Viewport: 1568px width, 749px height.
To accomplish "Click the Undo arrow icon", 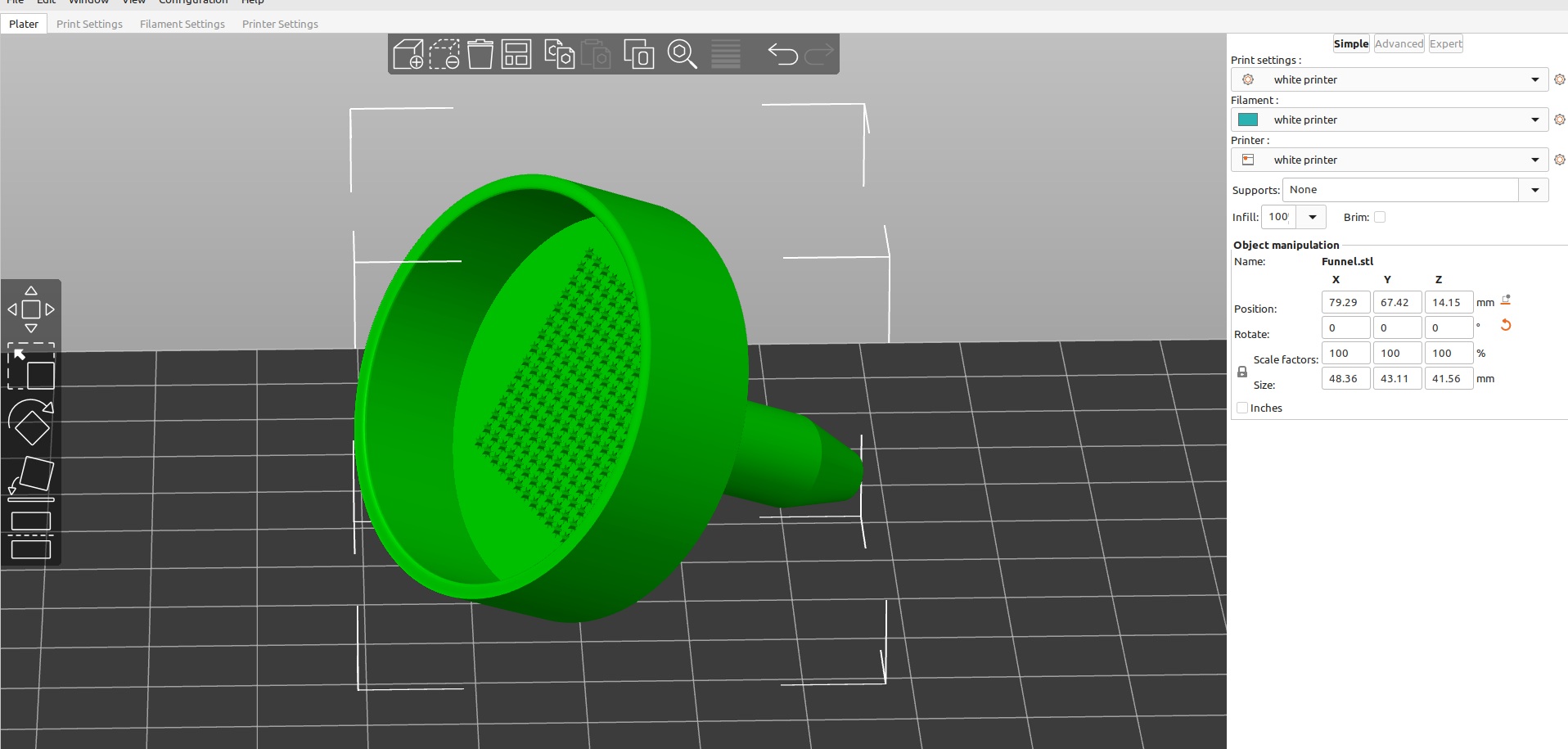I will pos(782,54).
